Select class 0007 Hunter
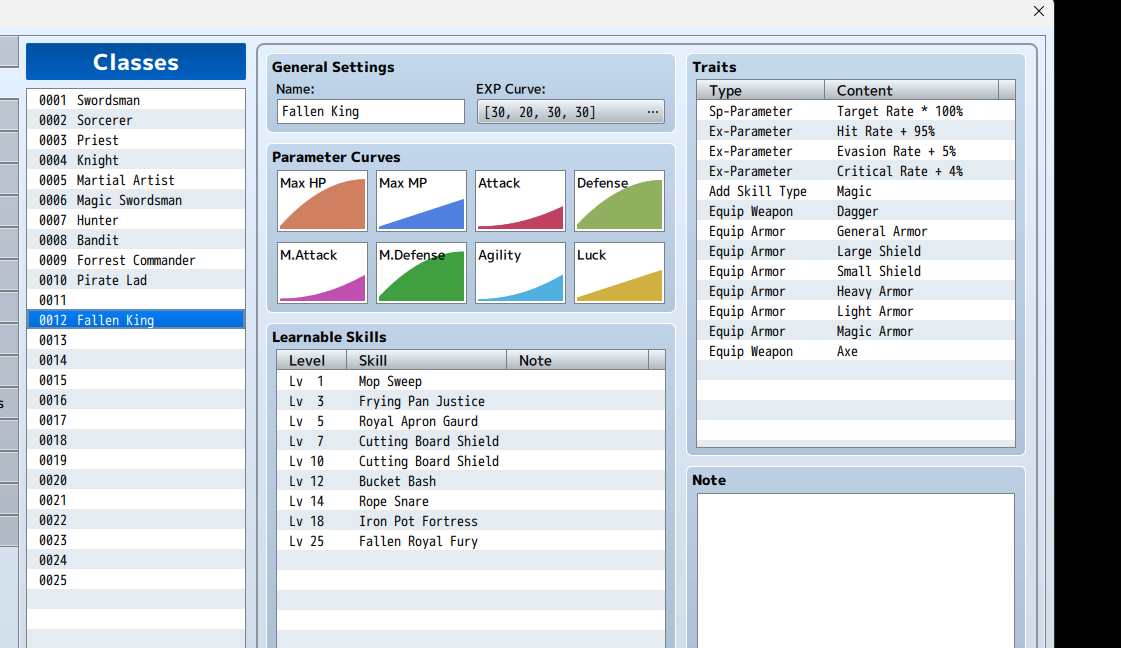The width and height of the screenshot is (1121, 648). click(136, 220)
